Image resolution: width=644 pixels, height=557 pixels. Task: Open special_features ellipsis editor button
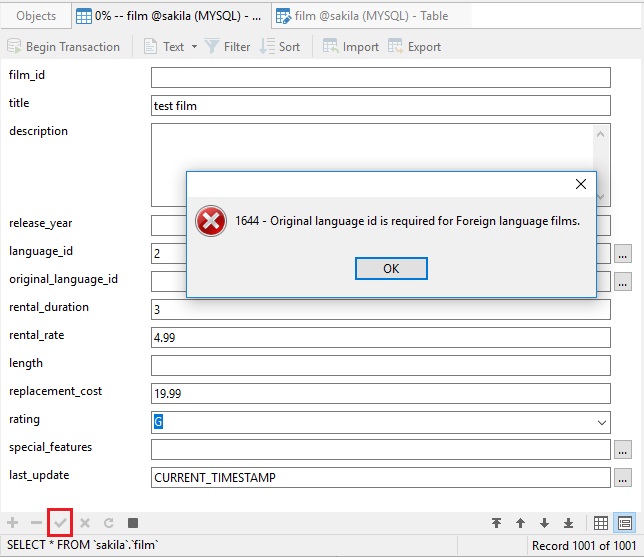[x=623, y=449]
